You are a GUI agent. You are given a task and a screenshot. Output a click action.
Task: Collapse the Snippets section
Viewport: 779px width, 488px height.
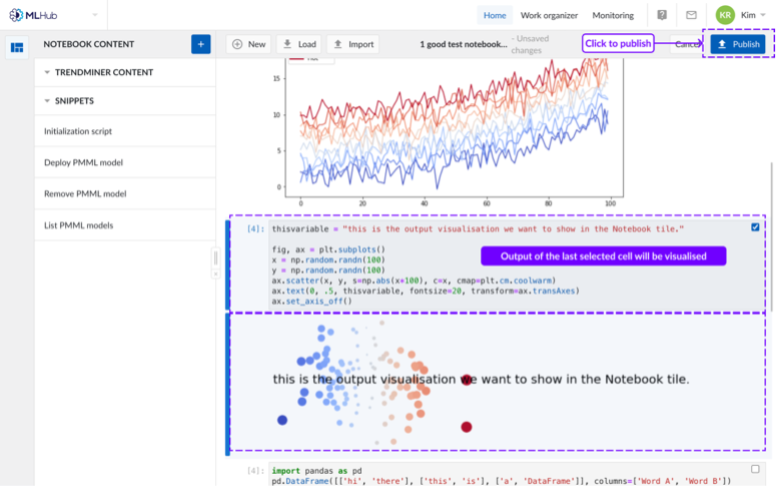tap(47, 101)
